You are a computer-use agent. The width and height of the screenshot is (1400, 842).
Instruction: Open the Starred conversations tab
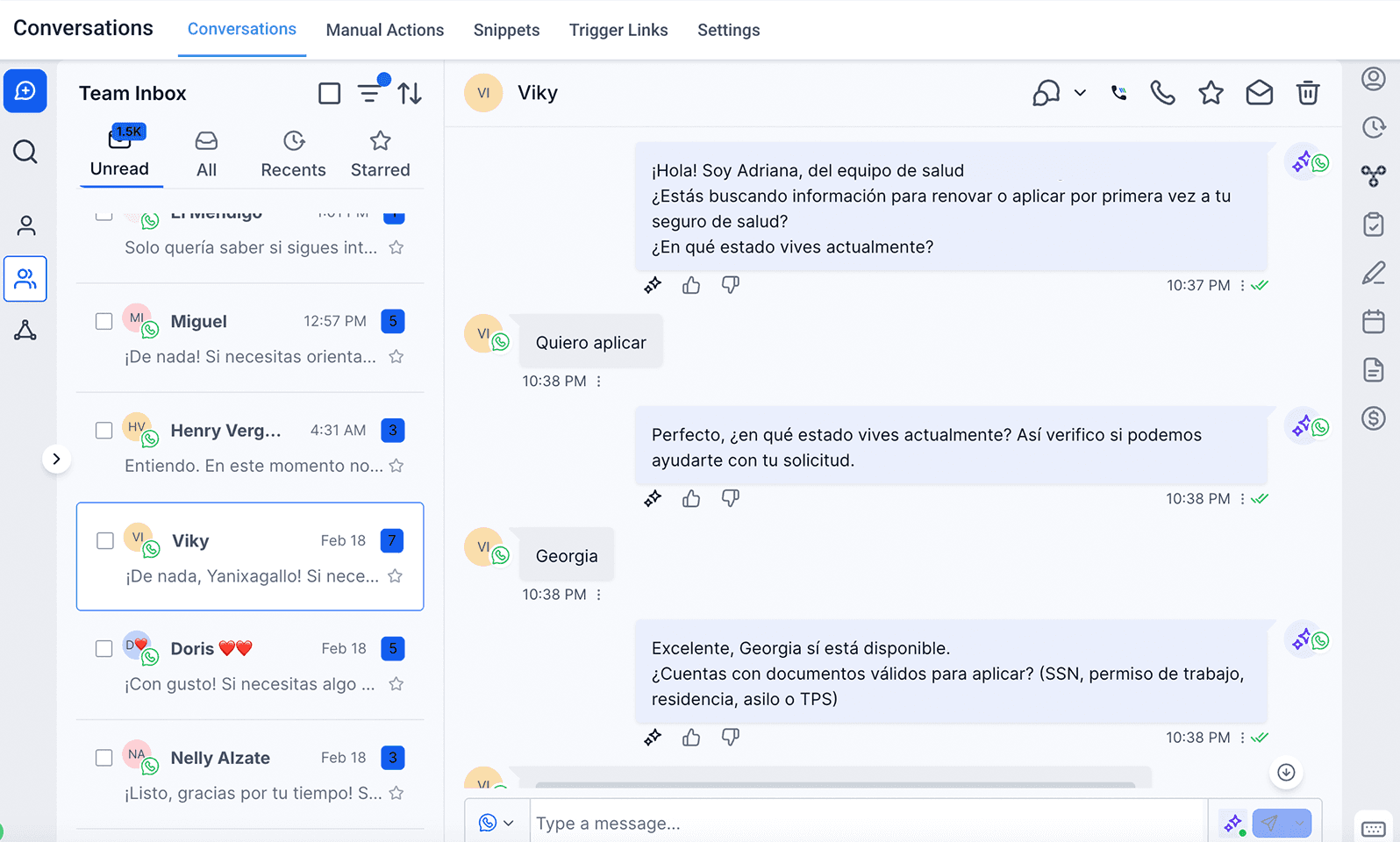point(380,154)
